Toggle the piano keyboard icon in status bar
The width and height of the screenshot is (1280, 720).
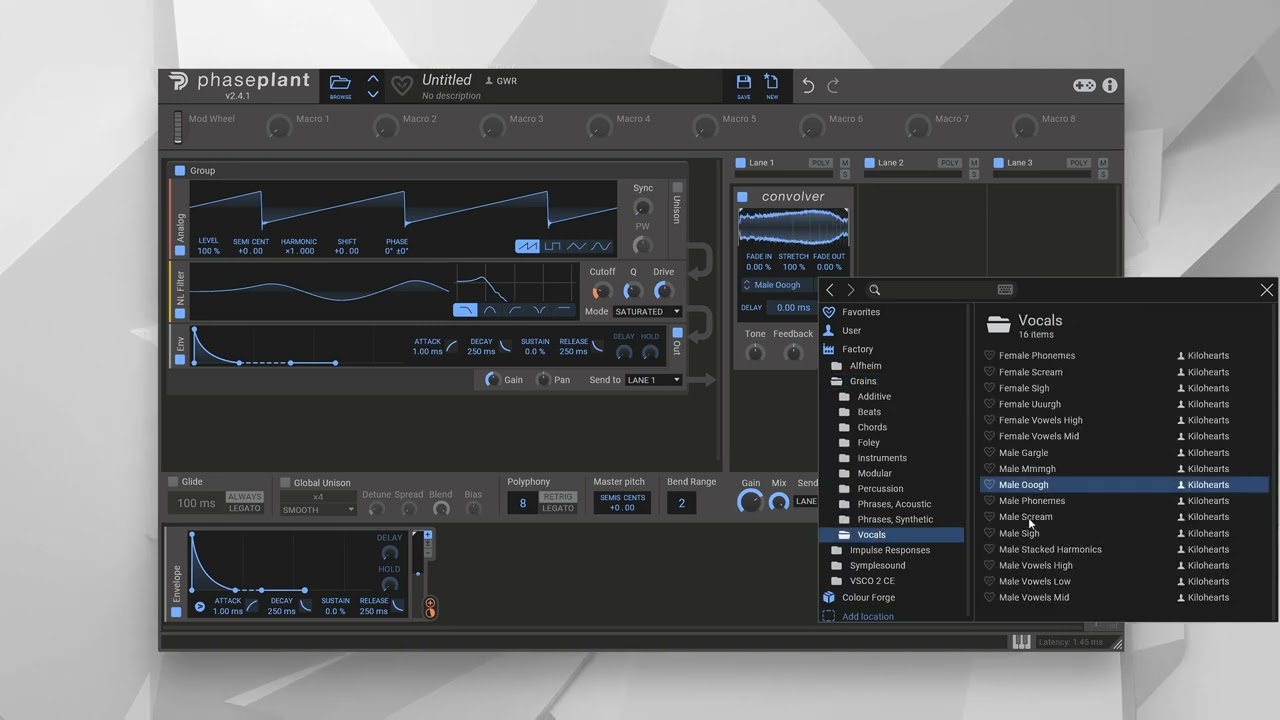coord(1021,642)
